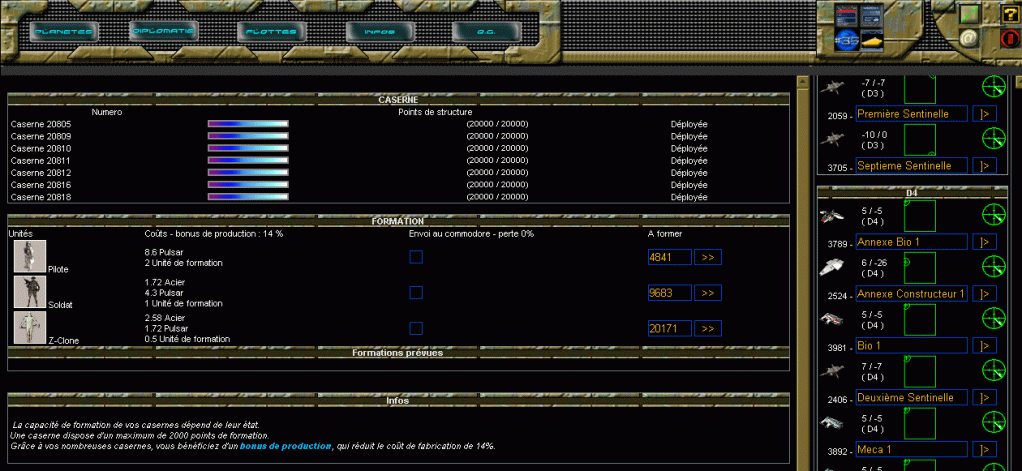Expand the Annexe Bio 1 fleet arrow

click(984, 242)
